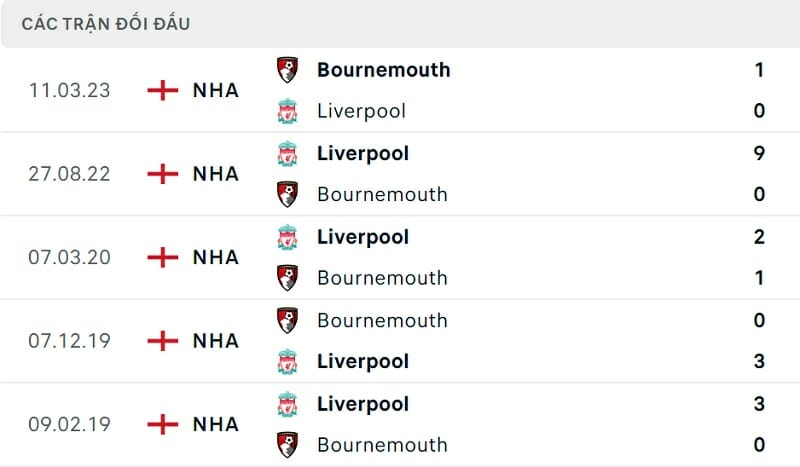Click England flag beside 11.03.23 match
This screenshot has width=800, height=467.
click(x=162, y=90)
